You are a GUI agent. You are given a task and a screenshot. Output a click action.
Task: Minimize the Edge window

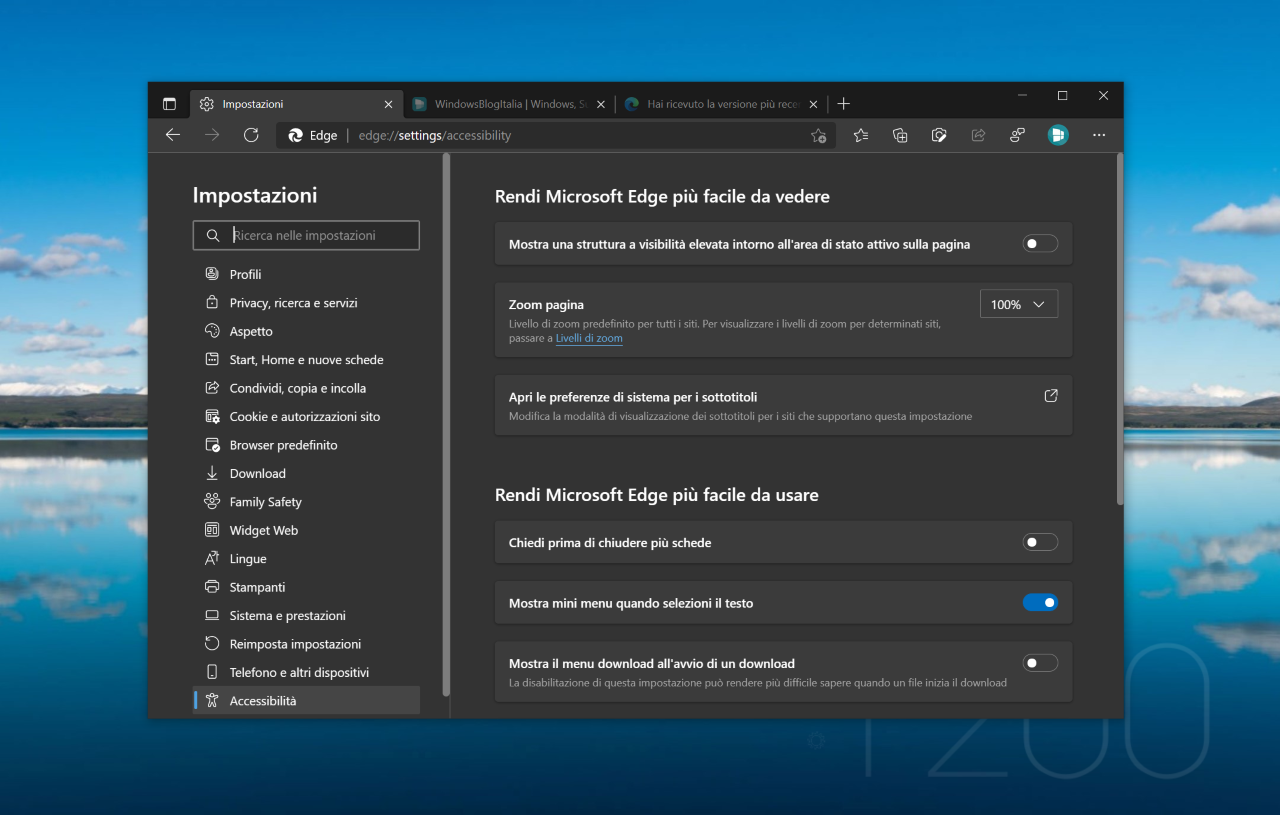click(x=1022, y=96)
